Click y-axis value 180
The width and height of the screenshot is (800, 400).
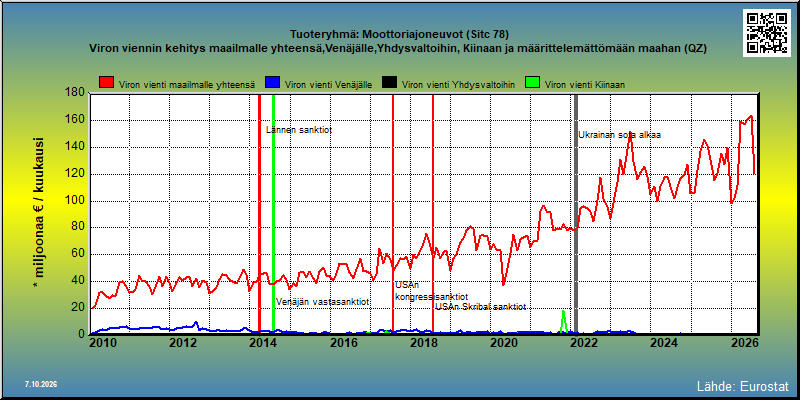click(76, 93)
